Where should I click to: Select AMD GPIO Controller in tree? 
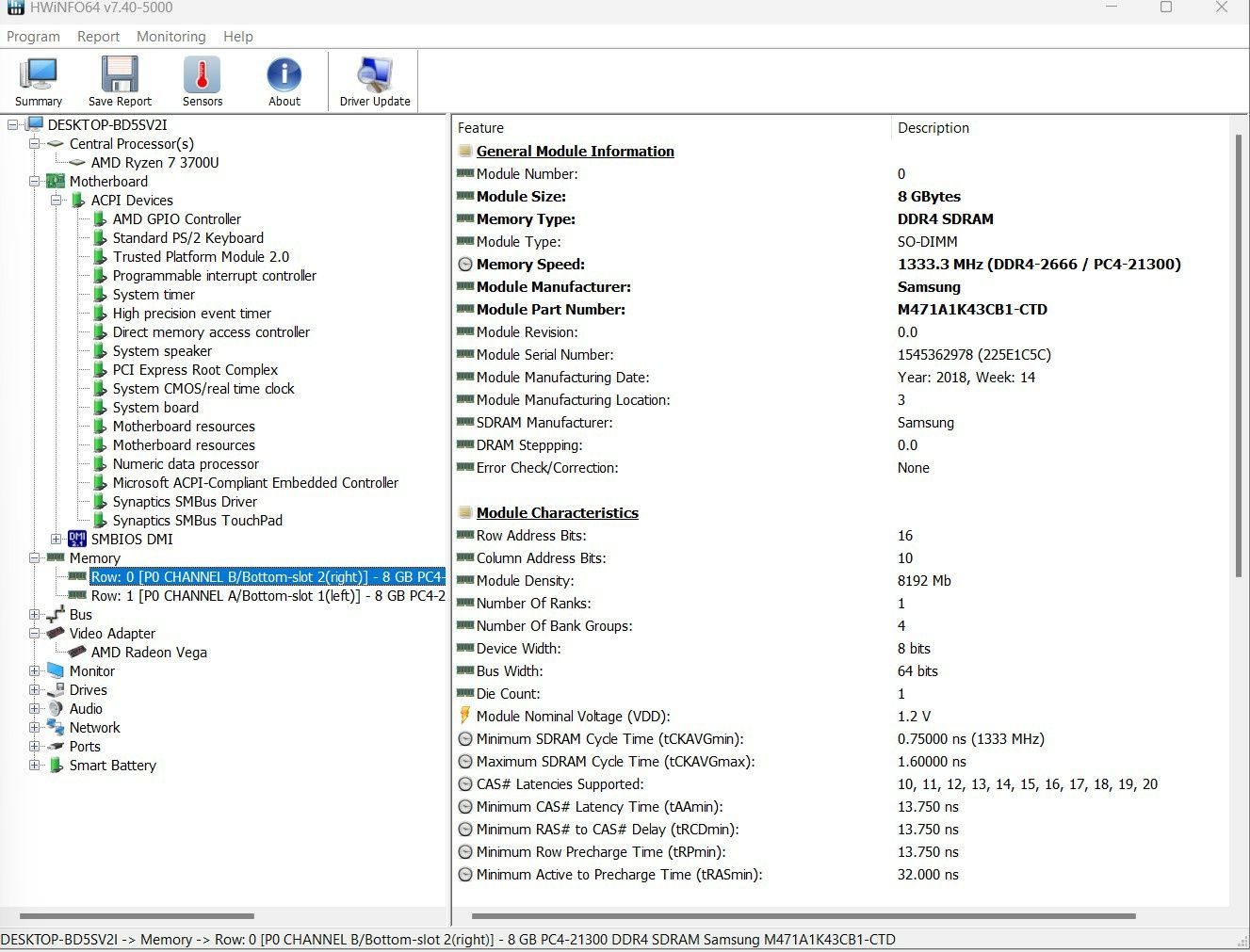[x=176, y=218]
